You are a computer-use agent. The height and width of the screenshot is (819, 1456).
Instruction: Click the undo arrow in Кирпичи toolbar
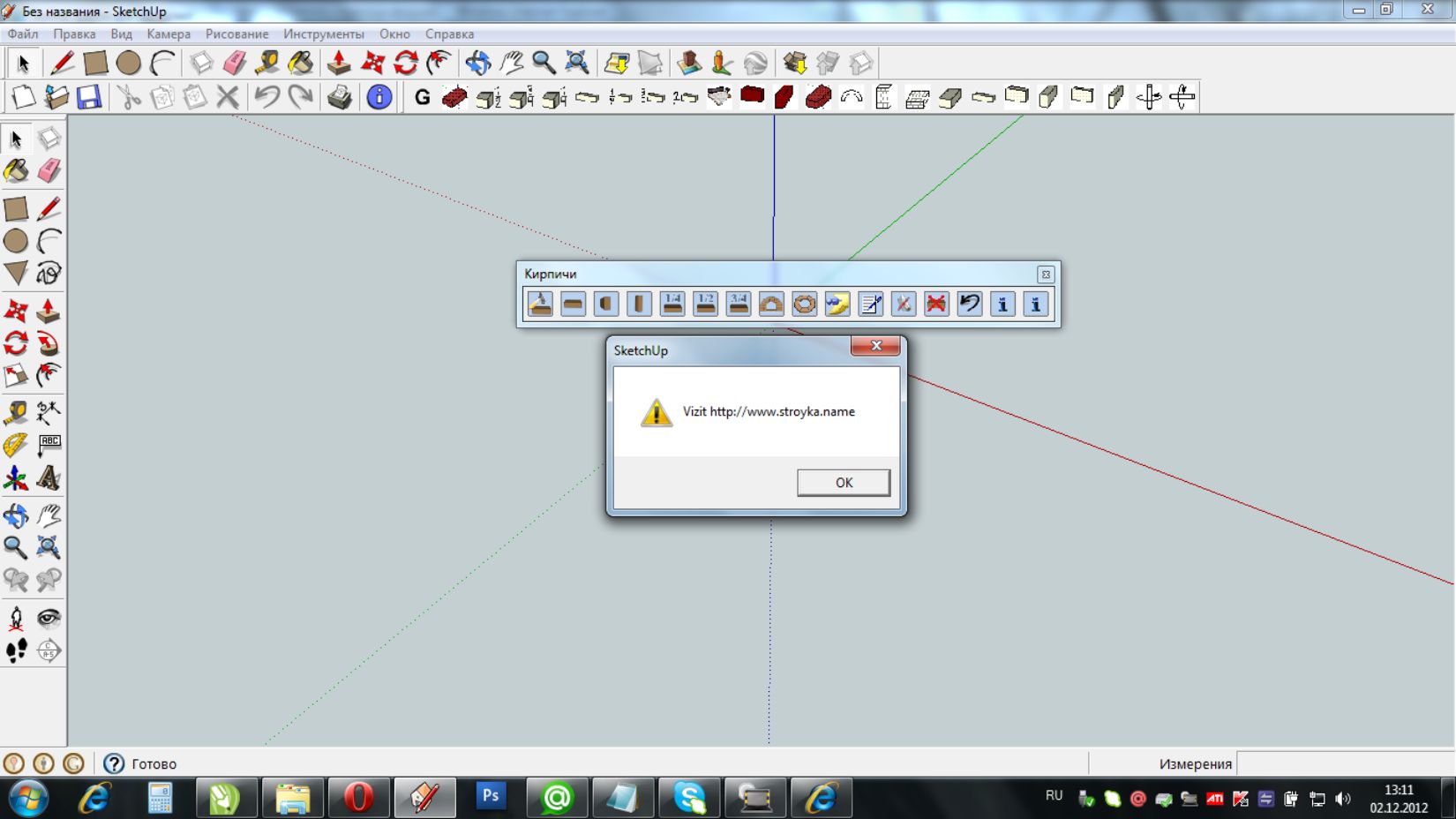[x=969, y=304]
